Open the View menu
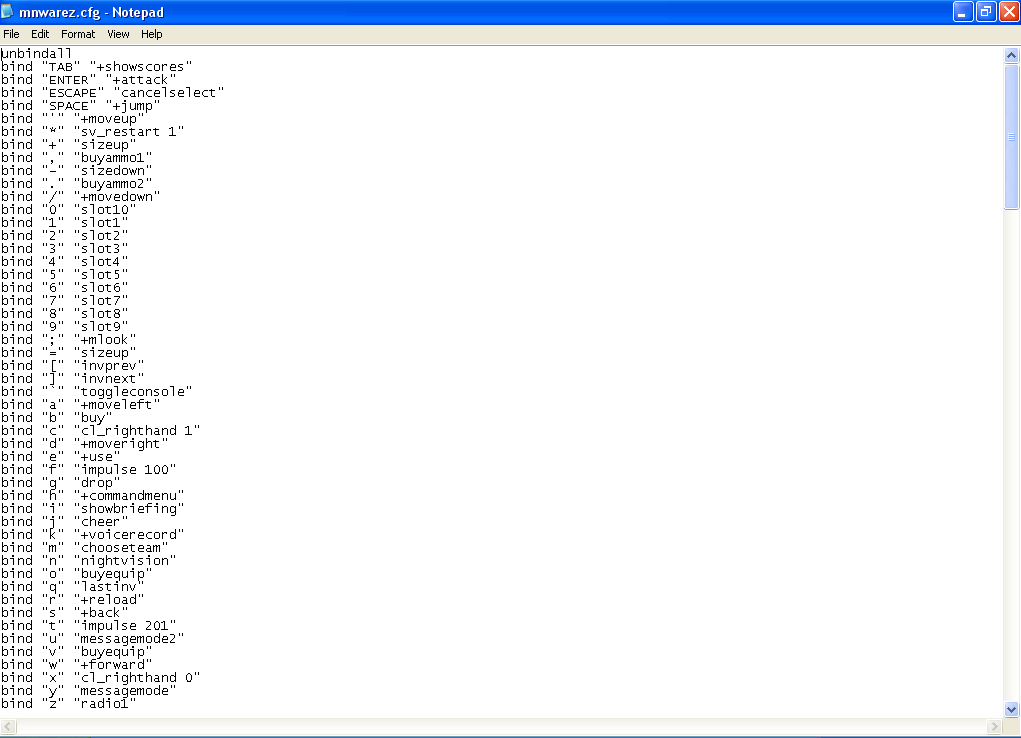This screenshot has height=738, width=1021. pyautogui.click(x=118, y=34)
